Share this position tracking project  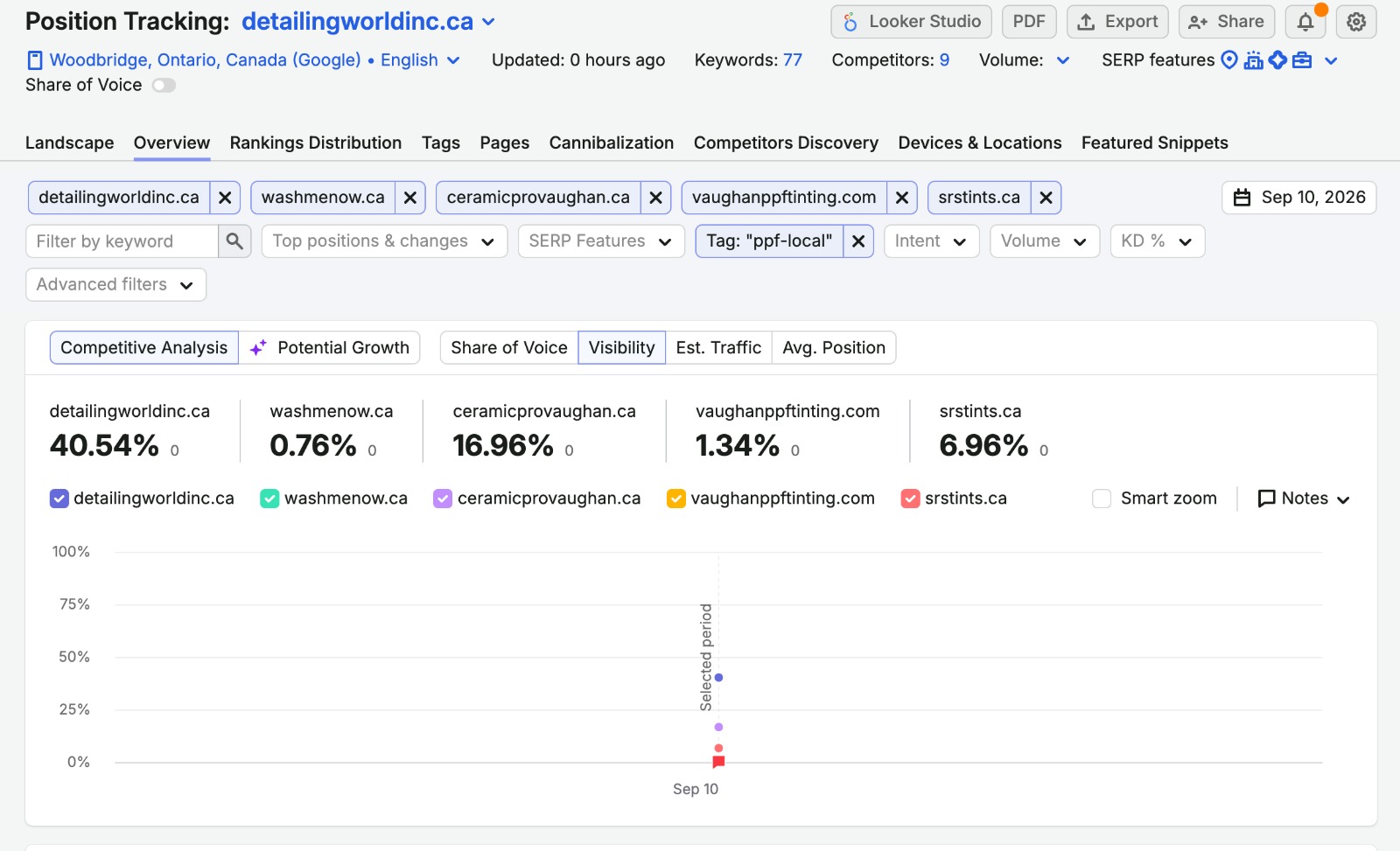pyautogui.click(x=1227, y=22)
